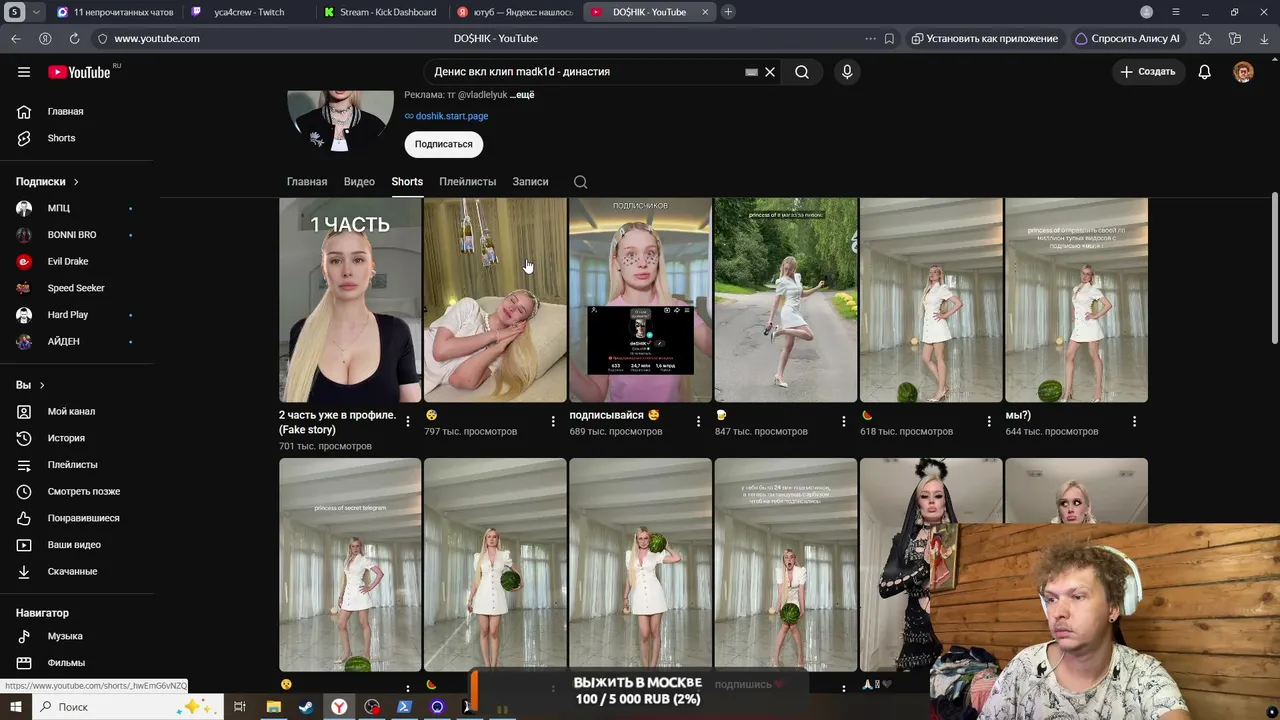Viewport: 1280px width, 720px height.
Task: Select the channel Shorts tab
Action: [x=407, y=182]
